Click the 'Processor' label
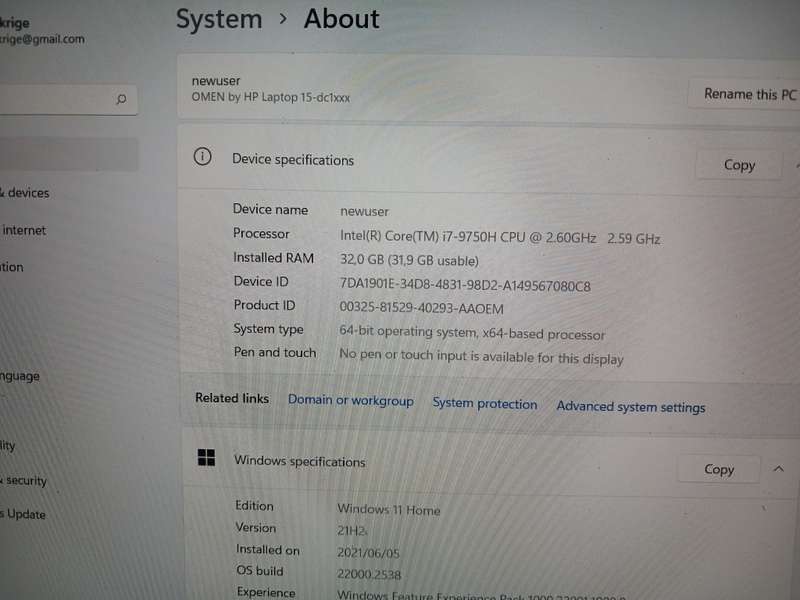This screenshot has width=800, height=600. 261,233
